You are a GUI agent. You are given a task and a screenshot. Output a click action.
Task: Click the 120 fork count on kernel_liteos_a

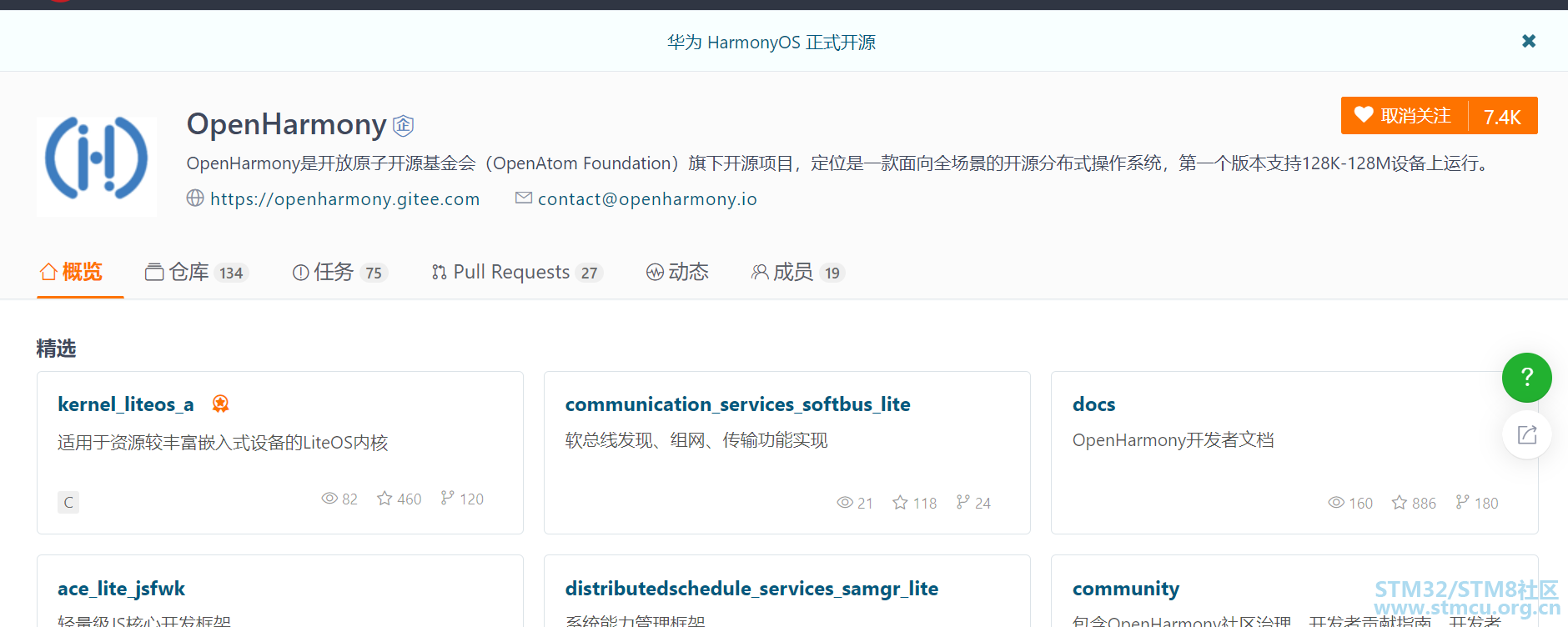(x=471, y=499)
